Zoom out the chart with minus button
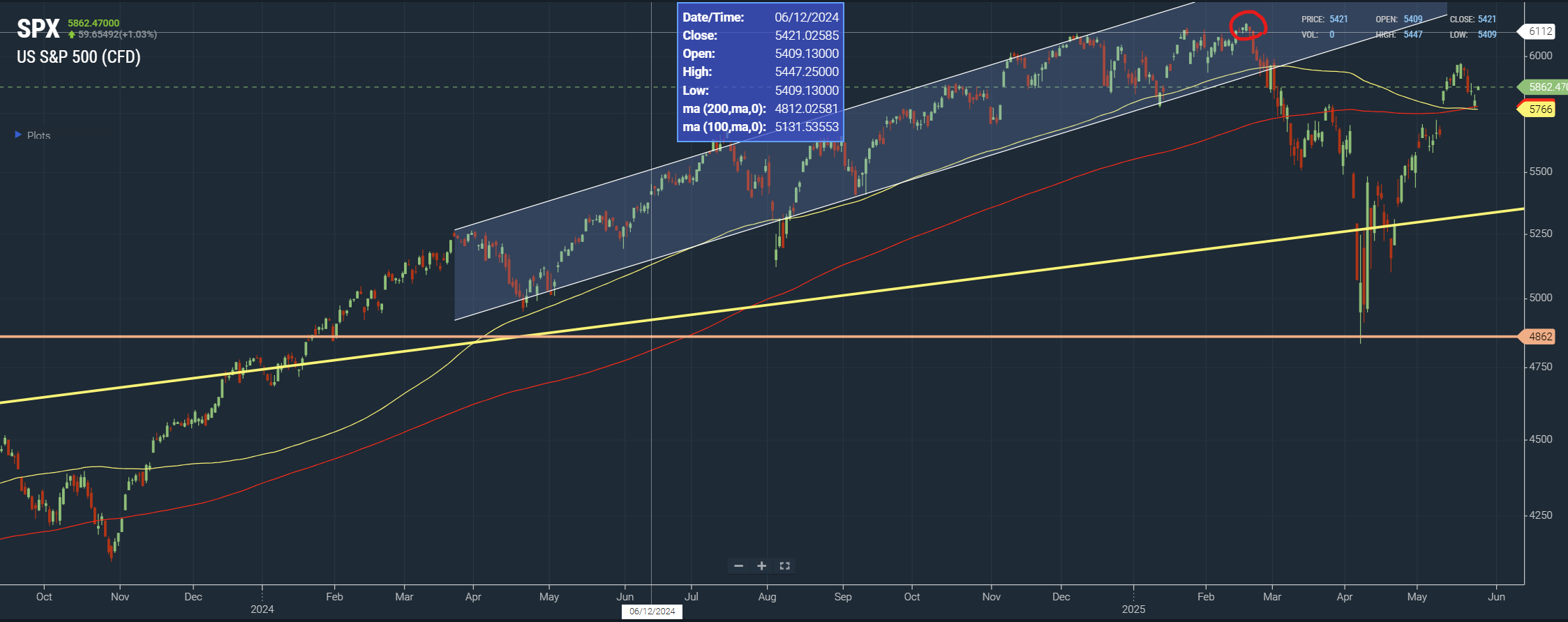Viewport: 1568px width, 622px height. 738,566
